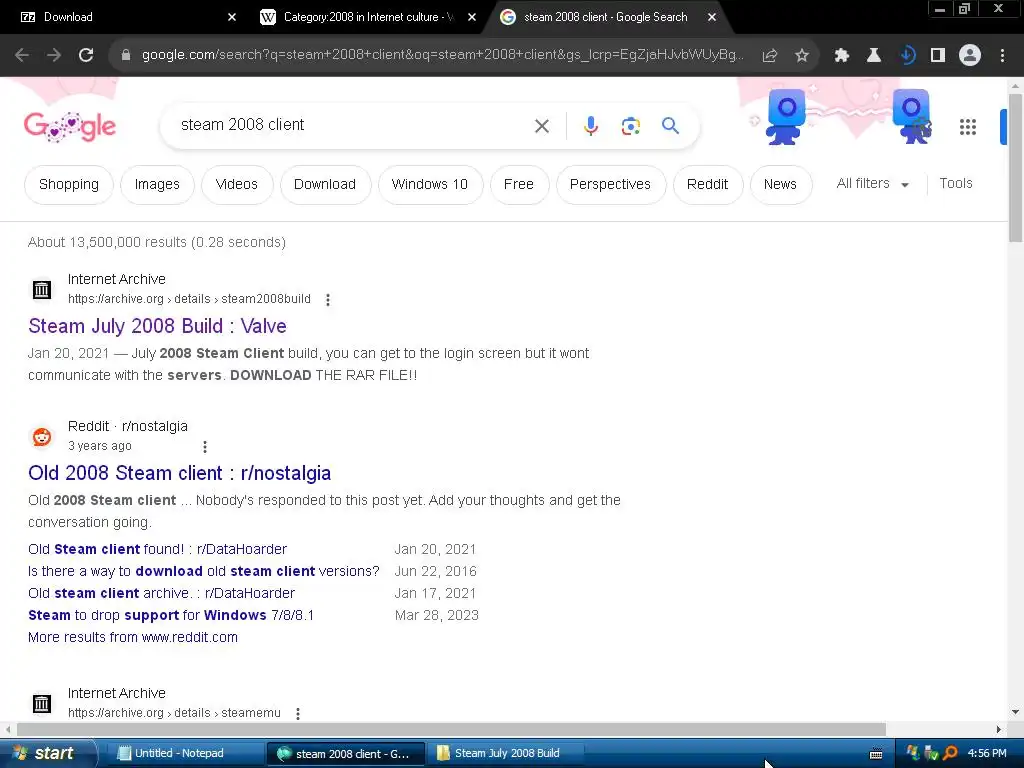The width and height of the screenshot is (1024, 768).
Task: Click the browser address bar URL
Action: point(442,55)
